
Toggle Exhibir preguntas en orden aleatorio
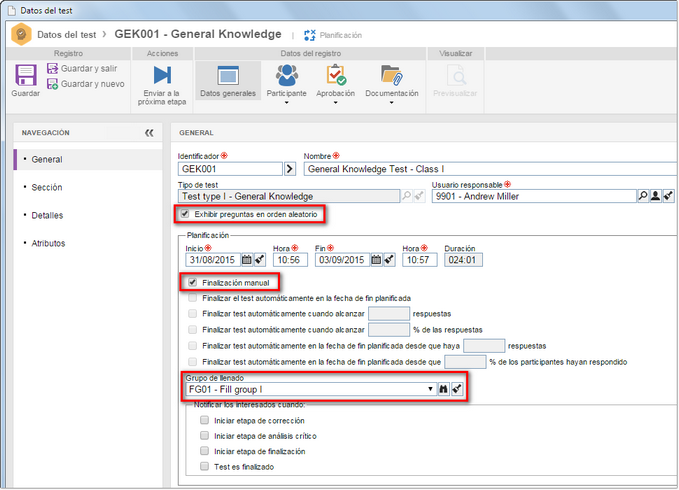(185, 214)
